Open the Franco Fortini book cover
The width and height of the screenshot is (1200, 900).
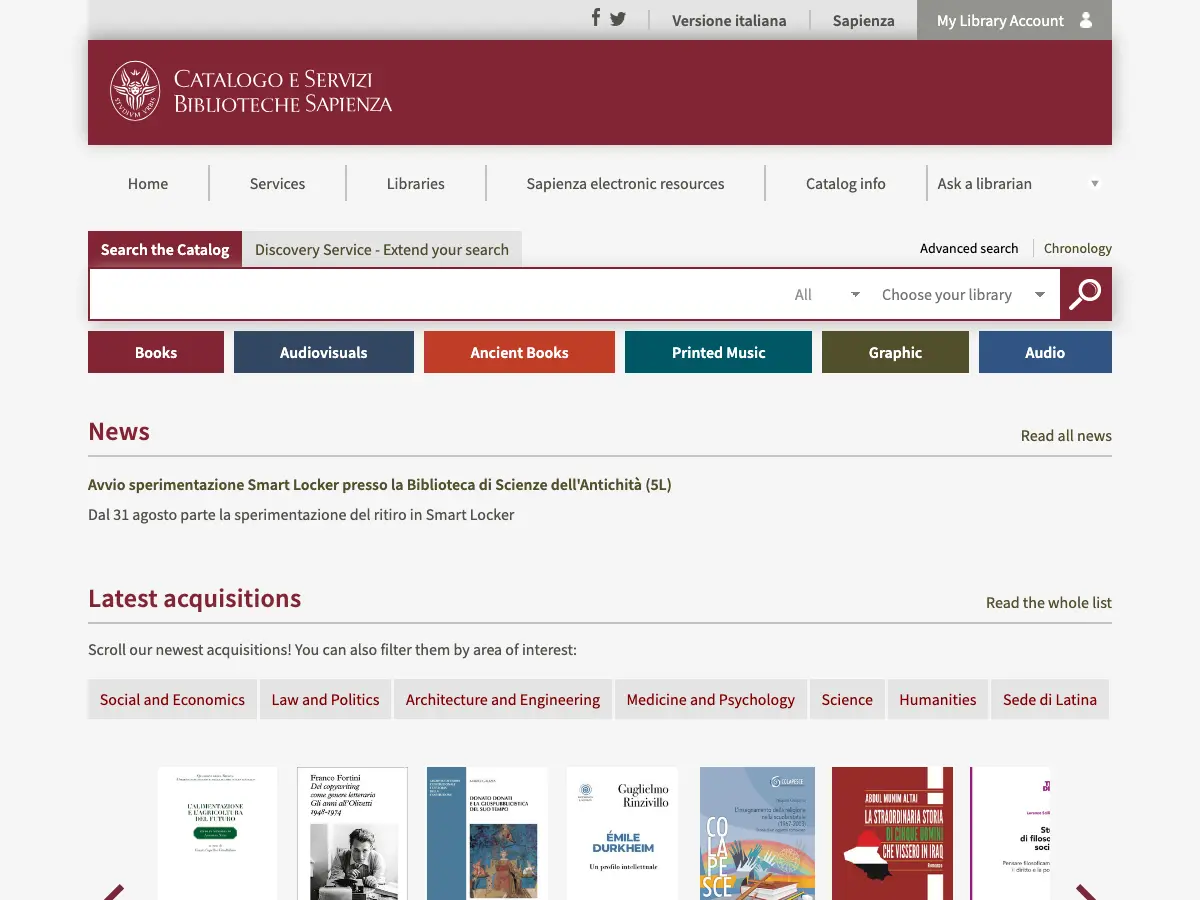point(352,833)
